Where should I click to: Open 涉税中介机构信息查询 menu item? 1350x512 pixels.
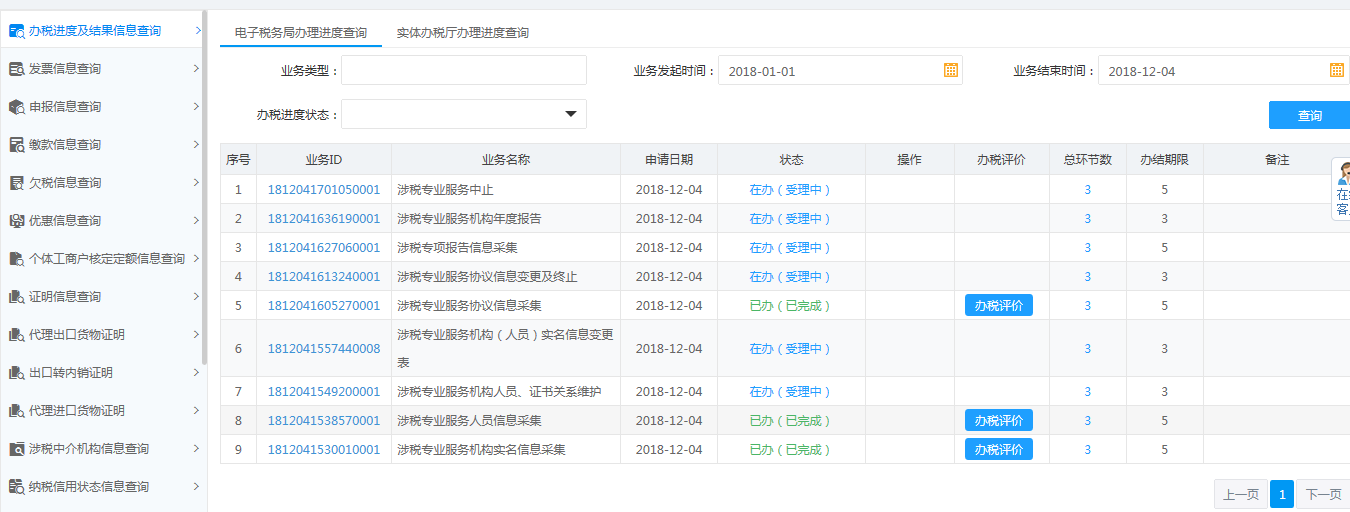tap(89, 449)
